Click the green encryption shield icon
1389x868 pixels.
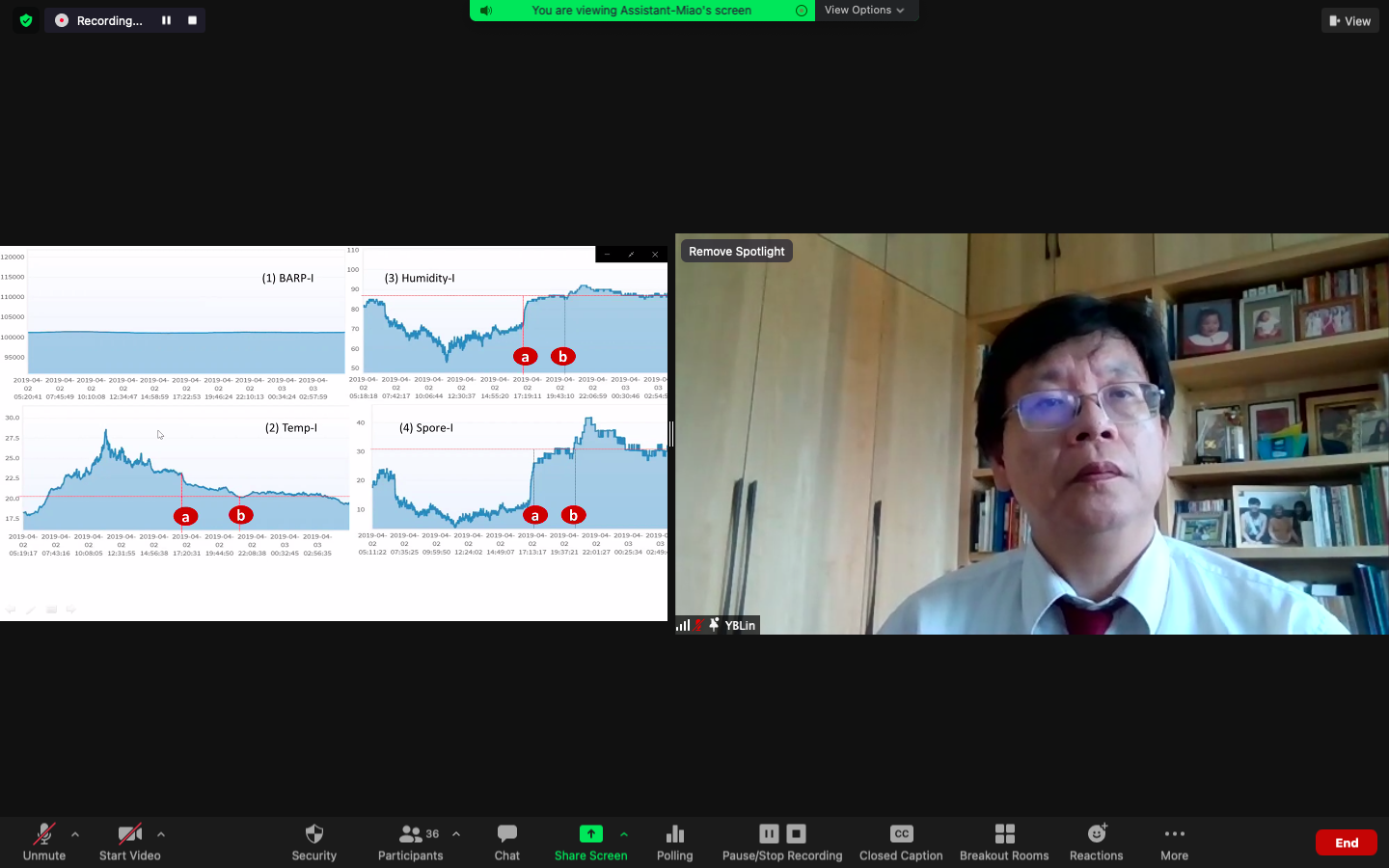[x=26, y=20]
